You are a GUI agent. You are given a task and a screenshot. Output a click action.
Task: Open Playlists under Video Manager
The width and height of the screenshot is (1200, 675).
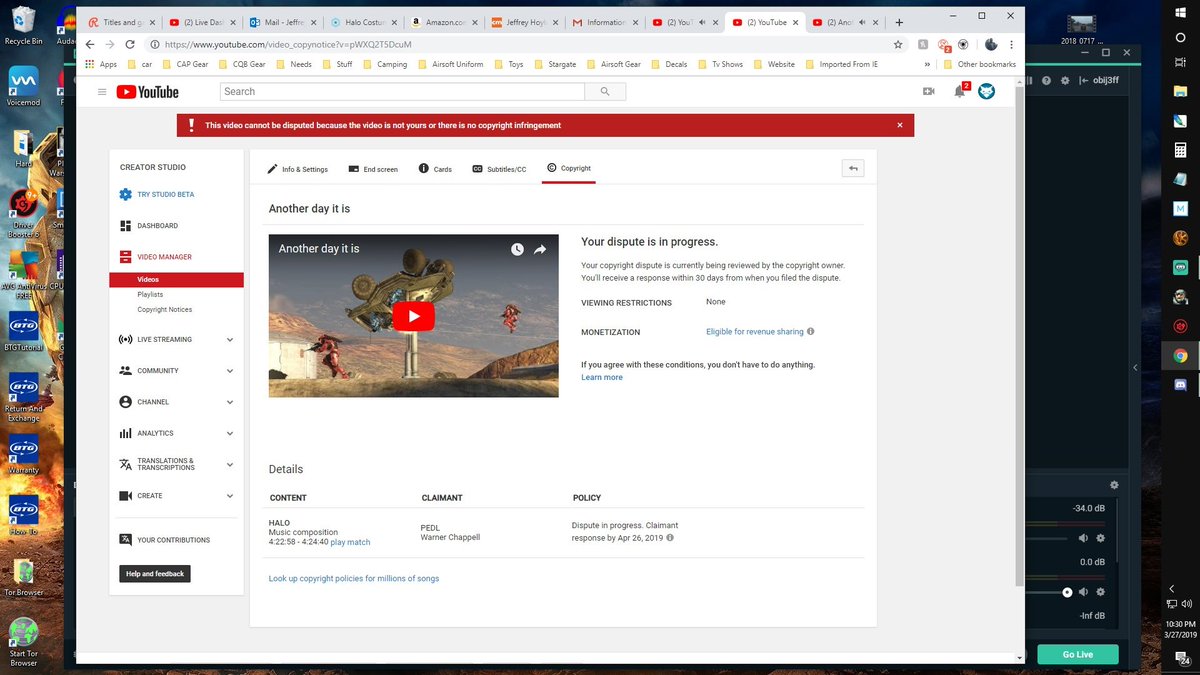[150, 295]
